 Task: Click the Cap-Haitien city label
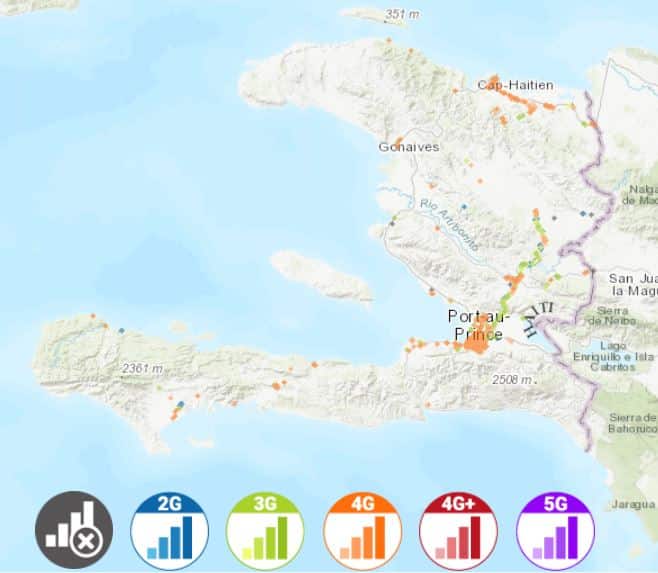click(515, 86)
